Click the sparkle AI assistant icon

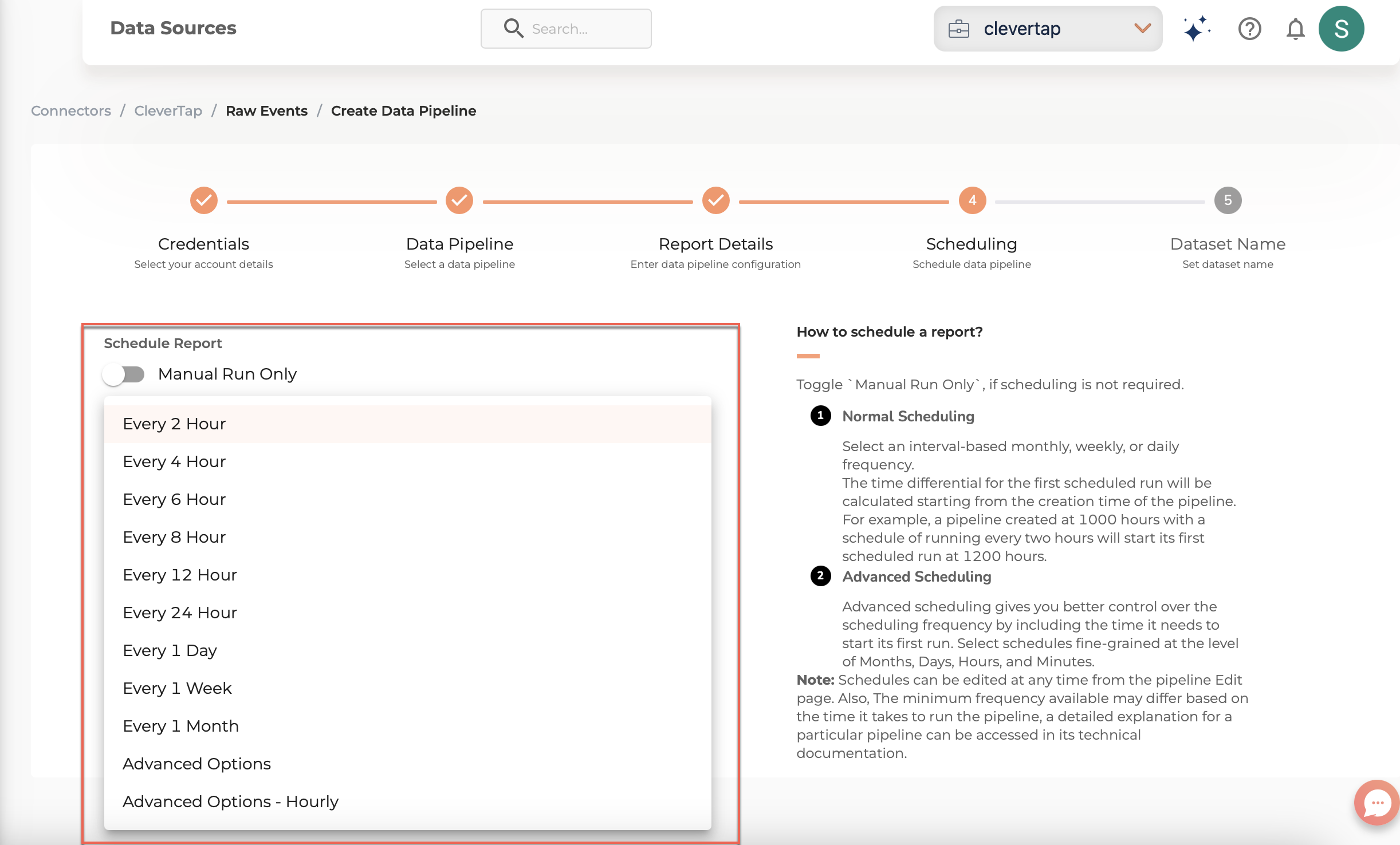pos(1196,29)
